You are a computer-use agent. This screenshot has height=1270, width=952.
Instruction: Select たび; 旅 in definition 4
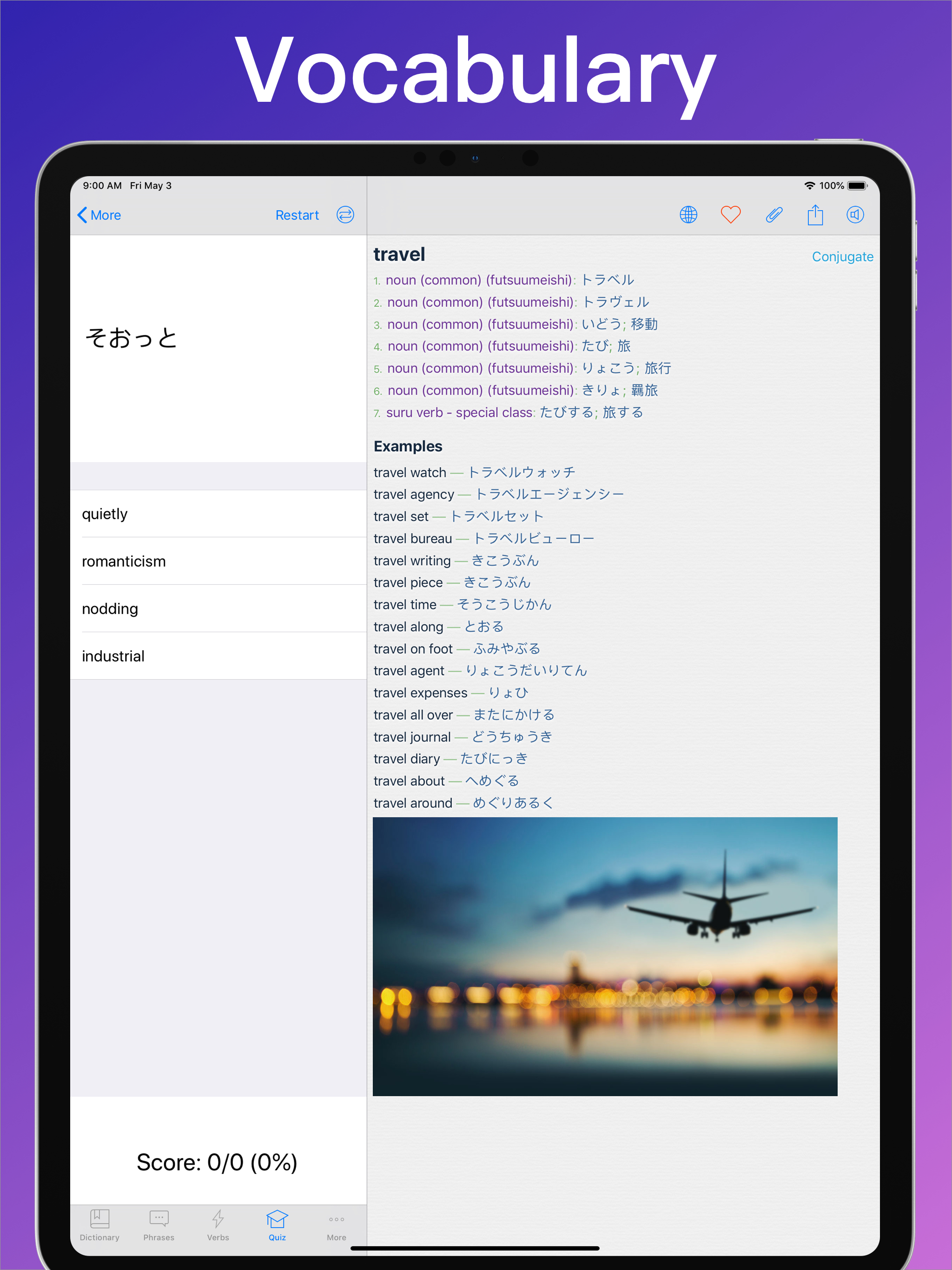(x=606, y=346)
